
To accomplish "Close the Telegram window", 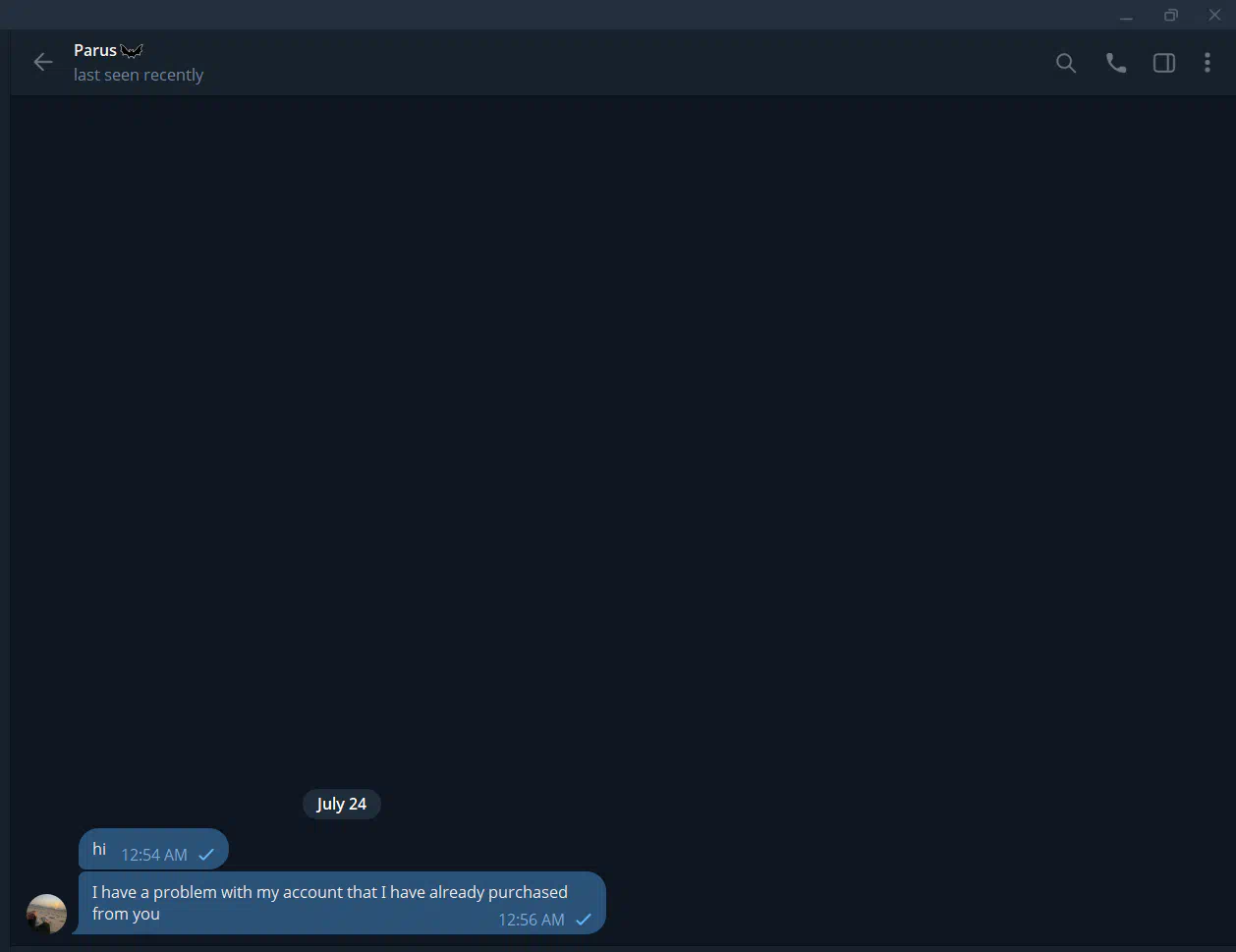I will [1214, 16].
